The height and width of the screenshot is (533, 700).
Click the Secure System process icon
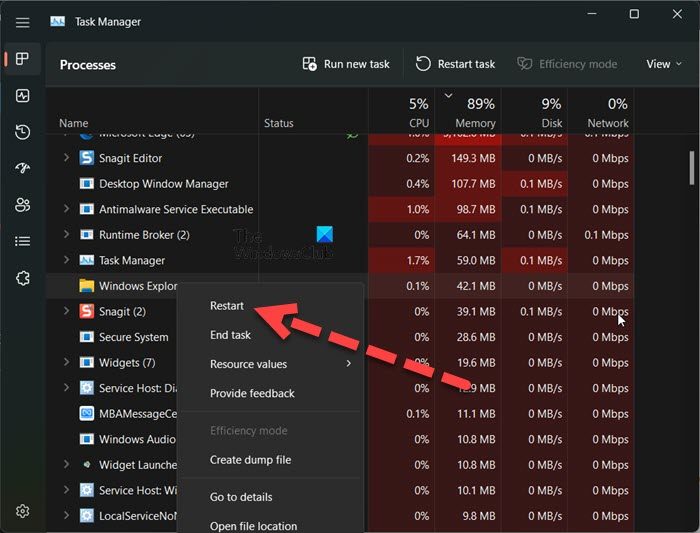87,337
